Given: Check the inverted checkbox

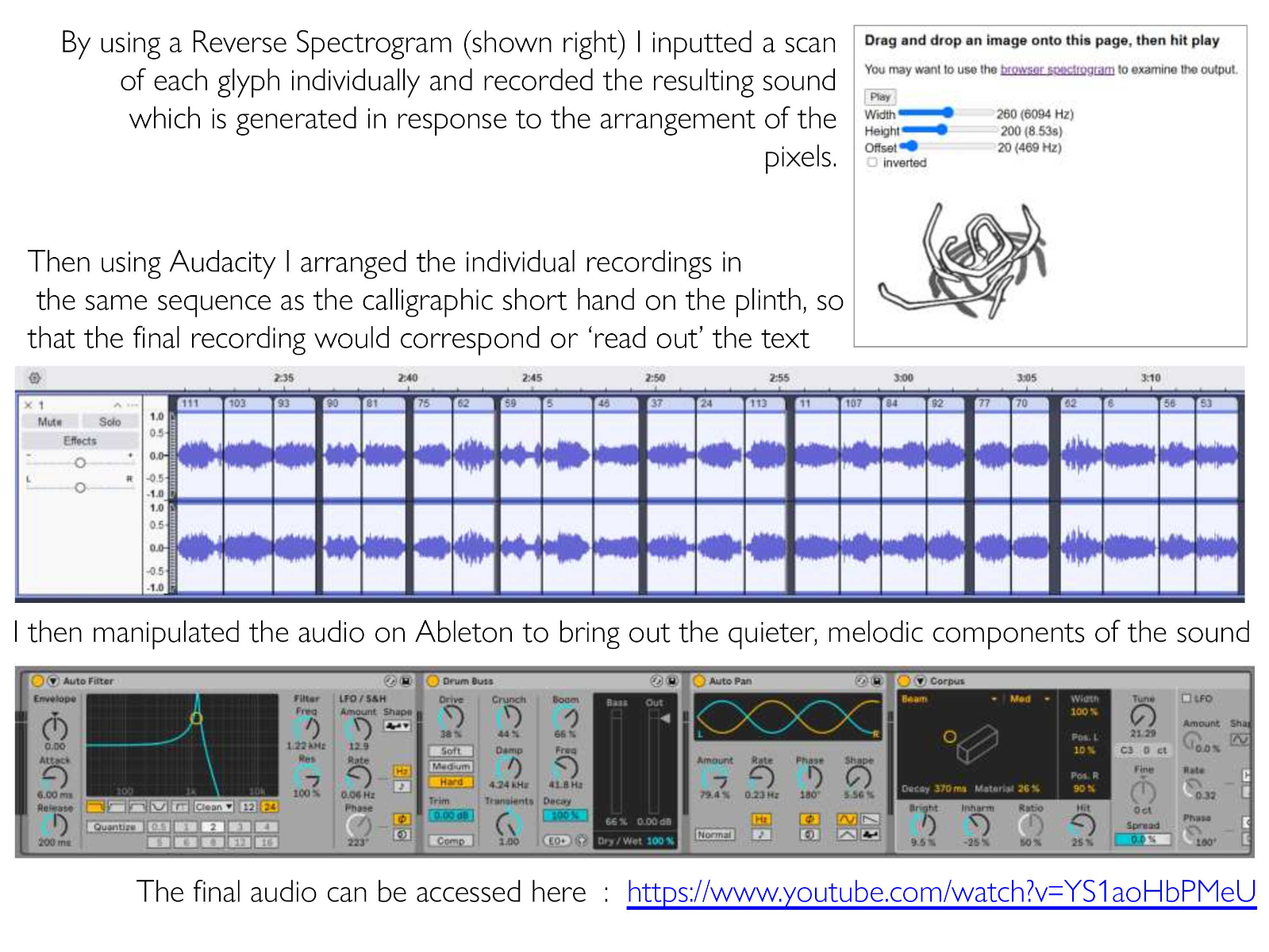Looking at the screenshot, I should (x=872, y=163).
